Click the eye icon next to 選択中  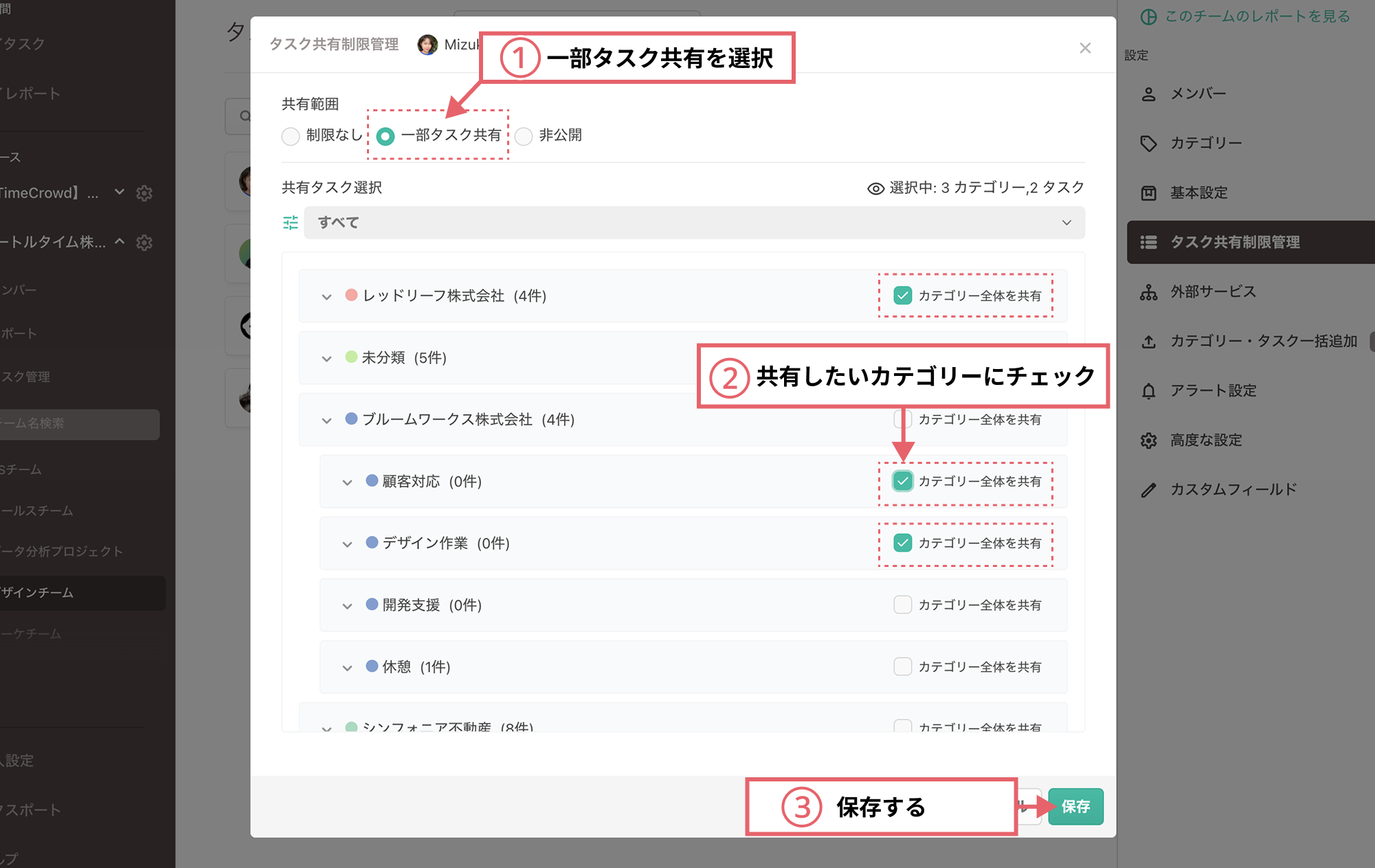(x=875, y=188)
